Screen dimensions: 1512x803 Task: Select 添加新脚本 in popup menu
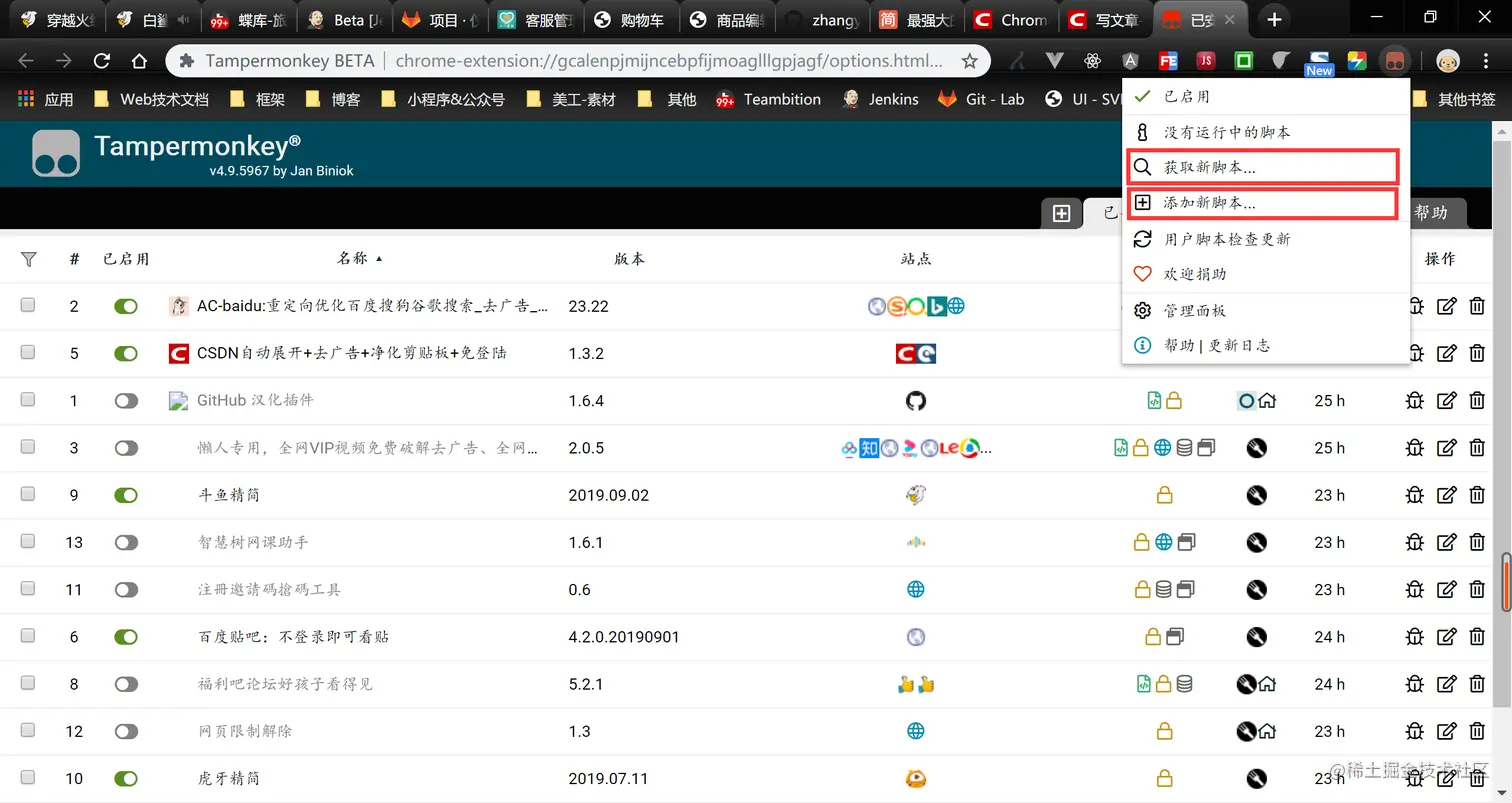(x=1262, y=202)
